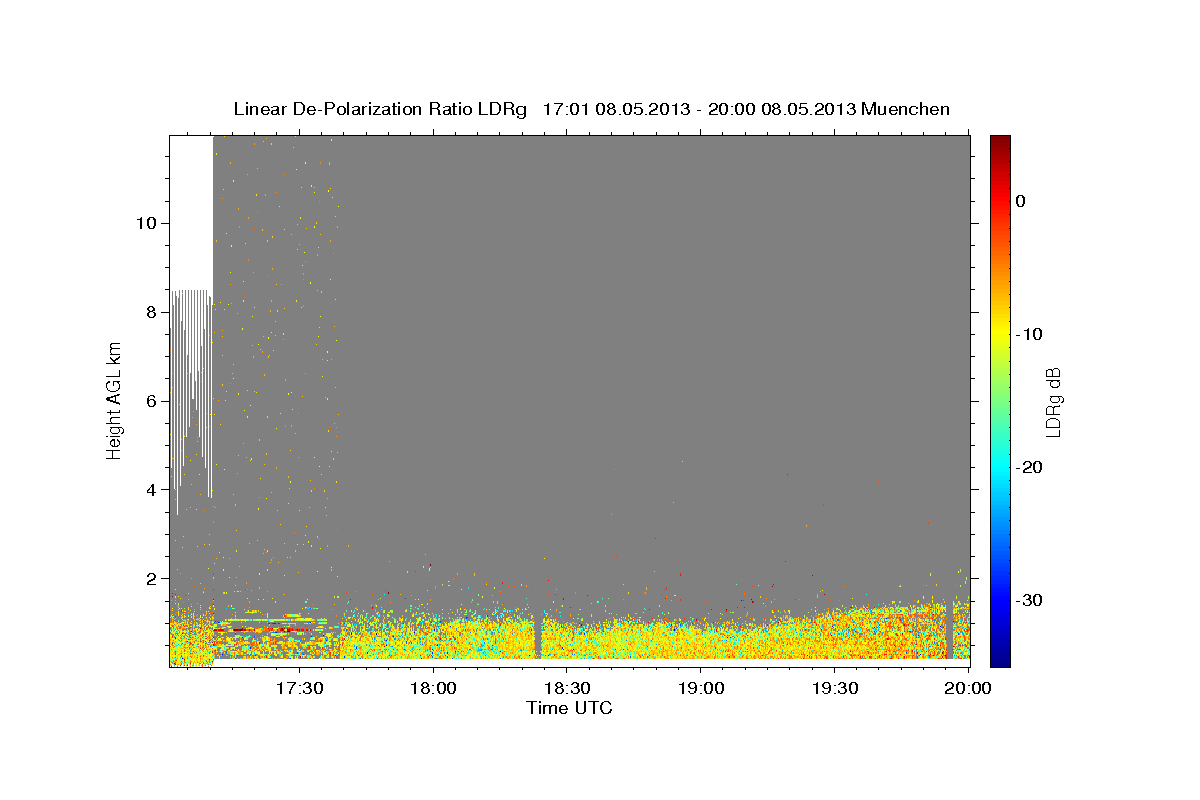
Task: Click the plot title 'Linear De-Polarization Ratio LDRg'
Action: 380,109
